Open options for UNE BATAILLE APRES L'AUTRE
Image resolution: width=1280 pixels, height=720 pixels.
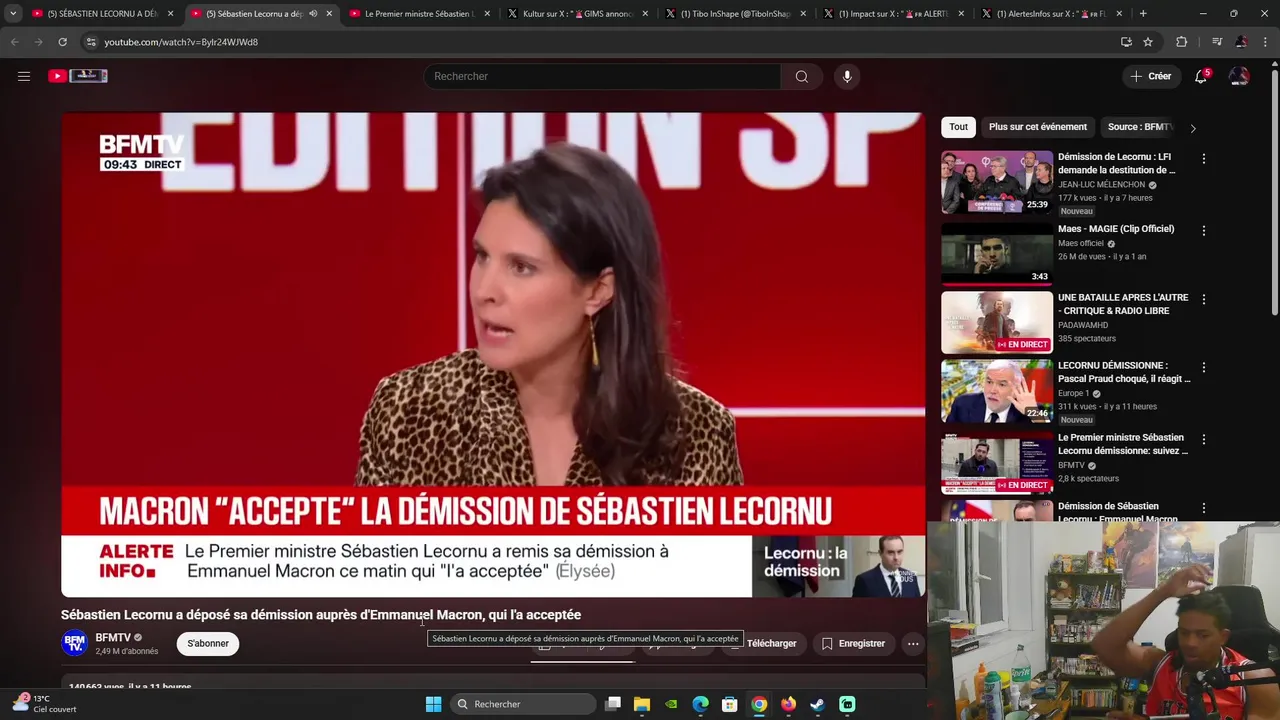1203,300
